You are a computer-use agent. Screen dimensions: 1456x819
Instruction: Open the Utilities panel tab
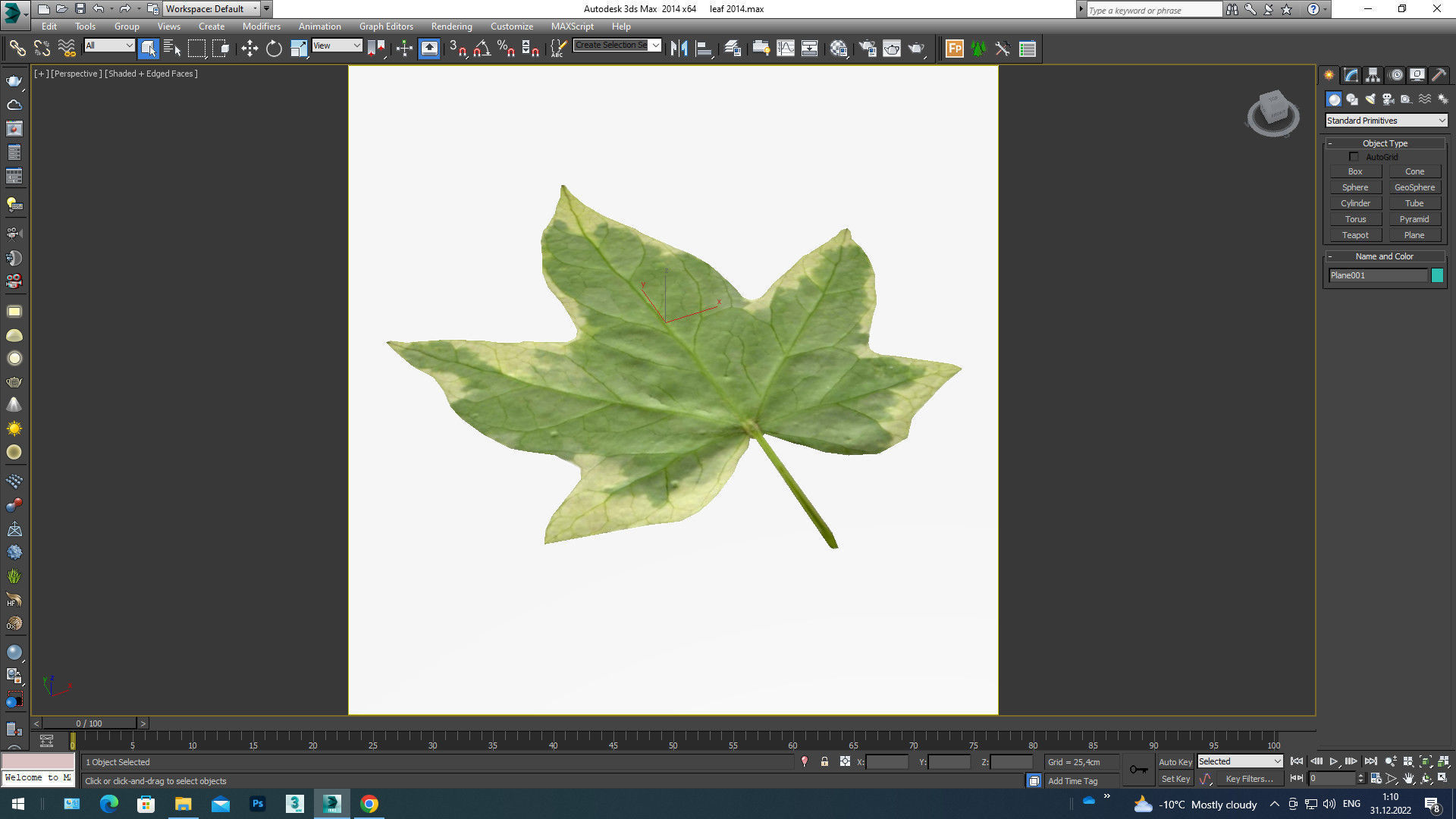(x=1439, y=75)
